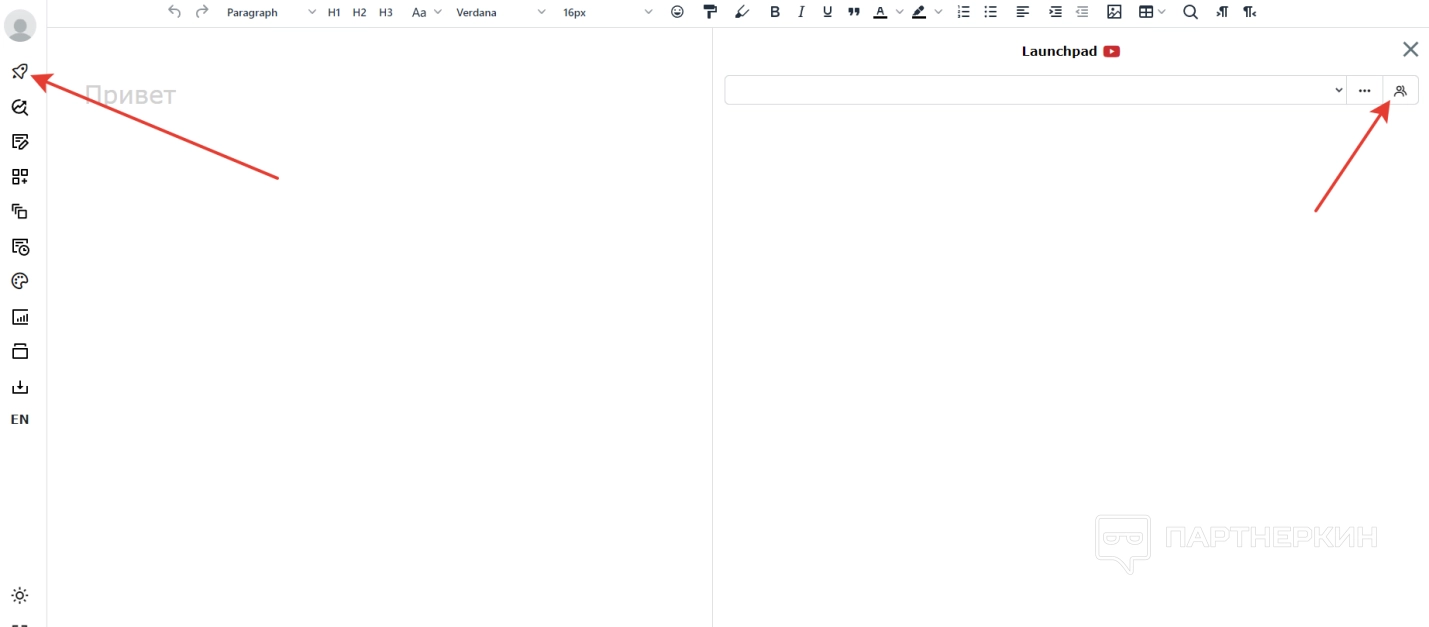Image resolution: width=1429 pixels, height=627 pixels.
Task: Toggle bold formatting
Action: (775, 12)
